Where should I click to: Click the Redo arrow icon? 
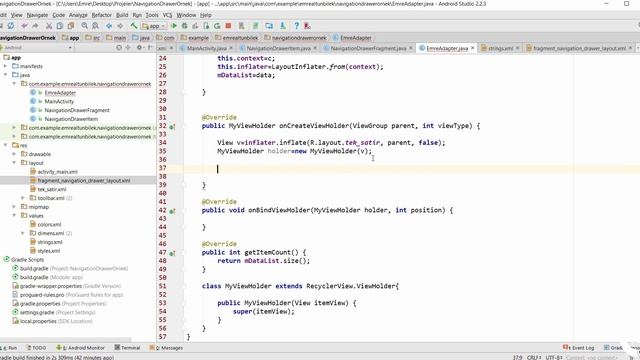click(x=36, y=26)
